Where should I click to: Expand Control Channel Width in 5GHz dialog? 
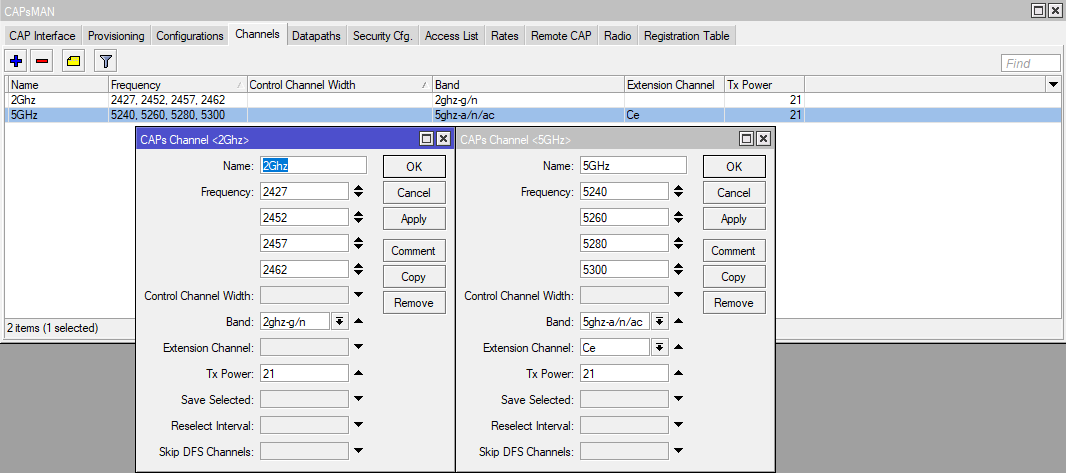coord(678,295)
